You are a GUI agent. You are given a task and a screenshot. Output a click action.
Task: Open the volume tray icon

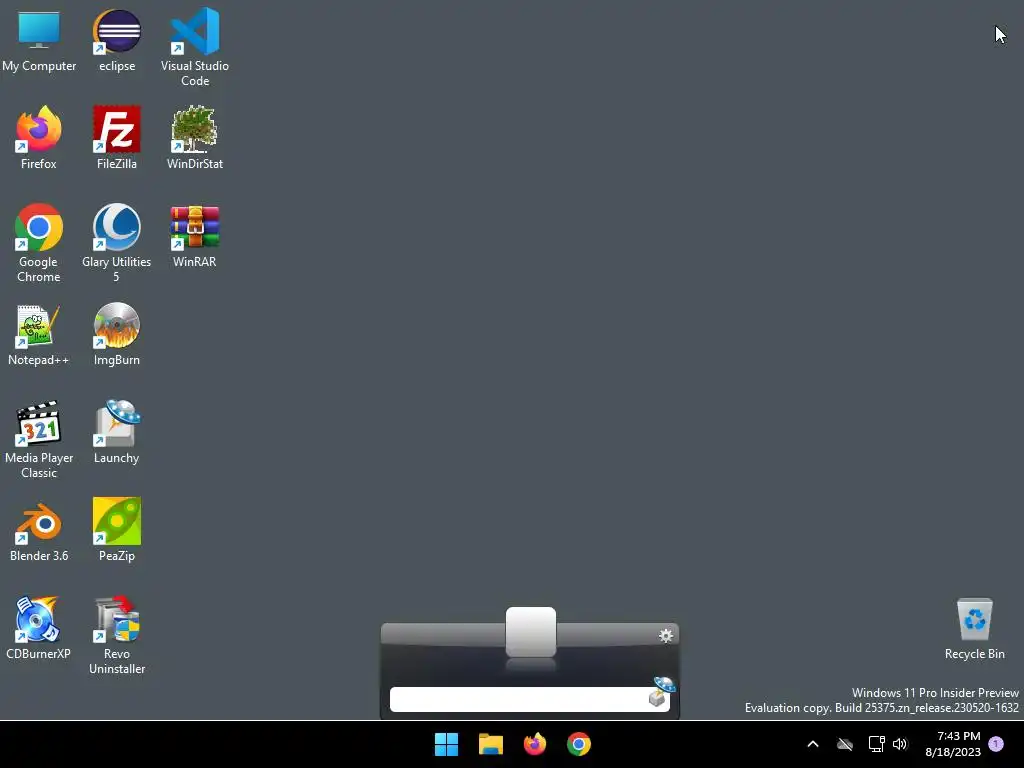tap(900, 744)
